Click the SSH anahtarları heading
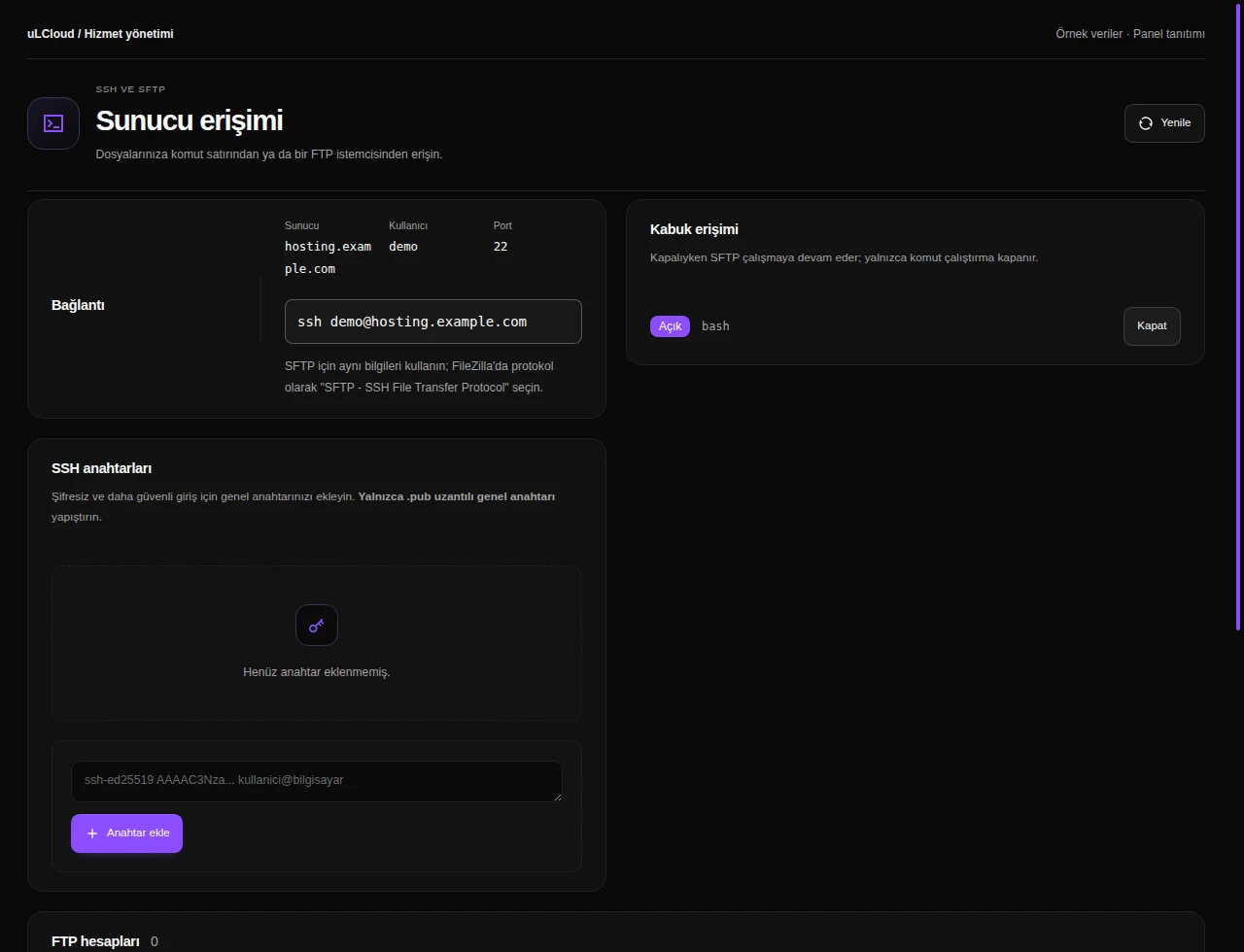Screen dimensions: 1244x952 pyautogui.click(x=102, y=468)
